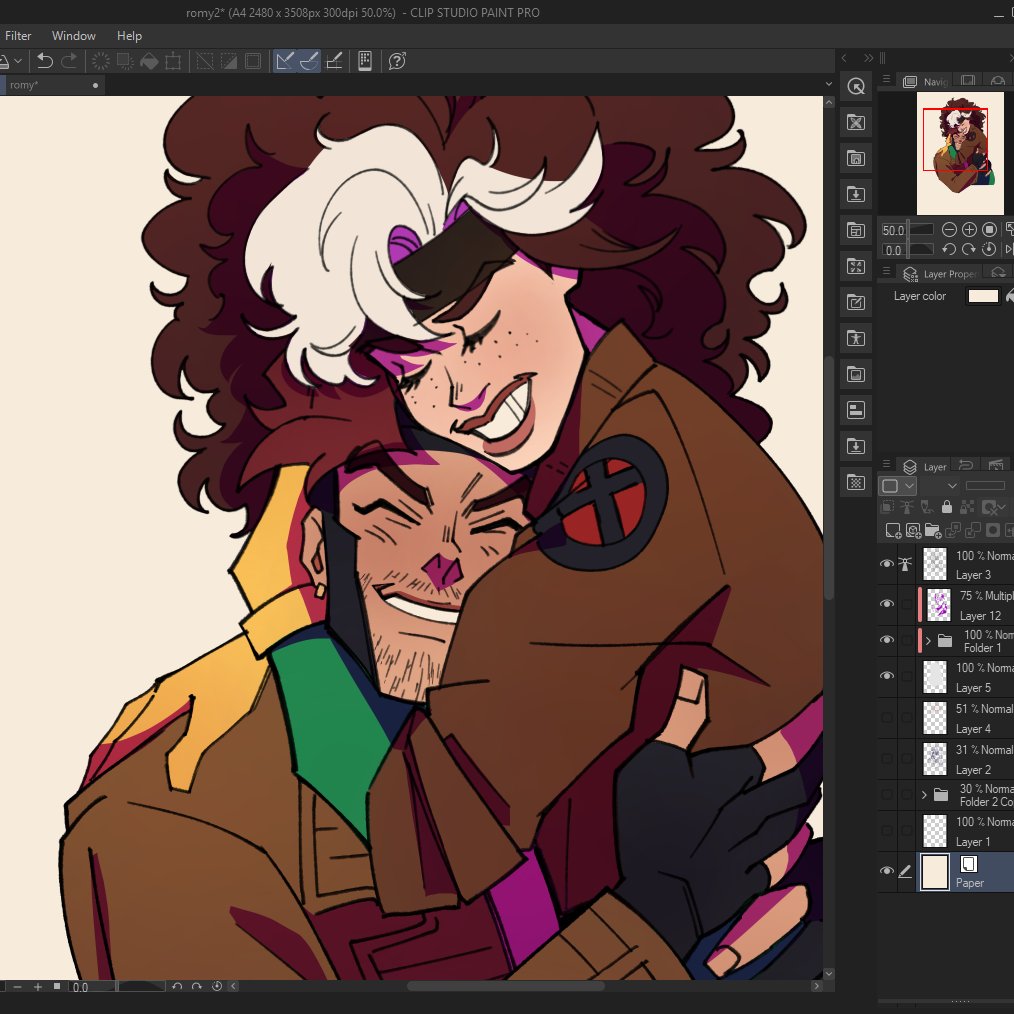Click the anti-aliasing brush icon on the toolbar
The height and width of the screenshot is (1014, 1014).
[x=310, y=61]
